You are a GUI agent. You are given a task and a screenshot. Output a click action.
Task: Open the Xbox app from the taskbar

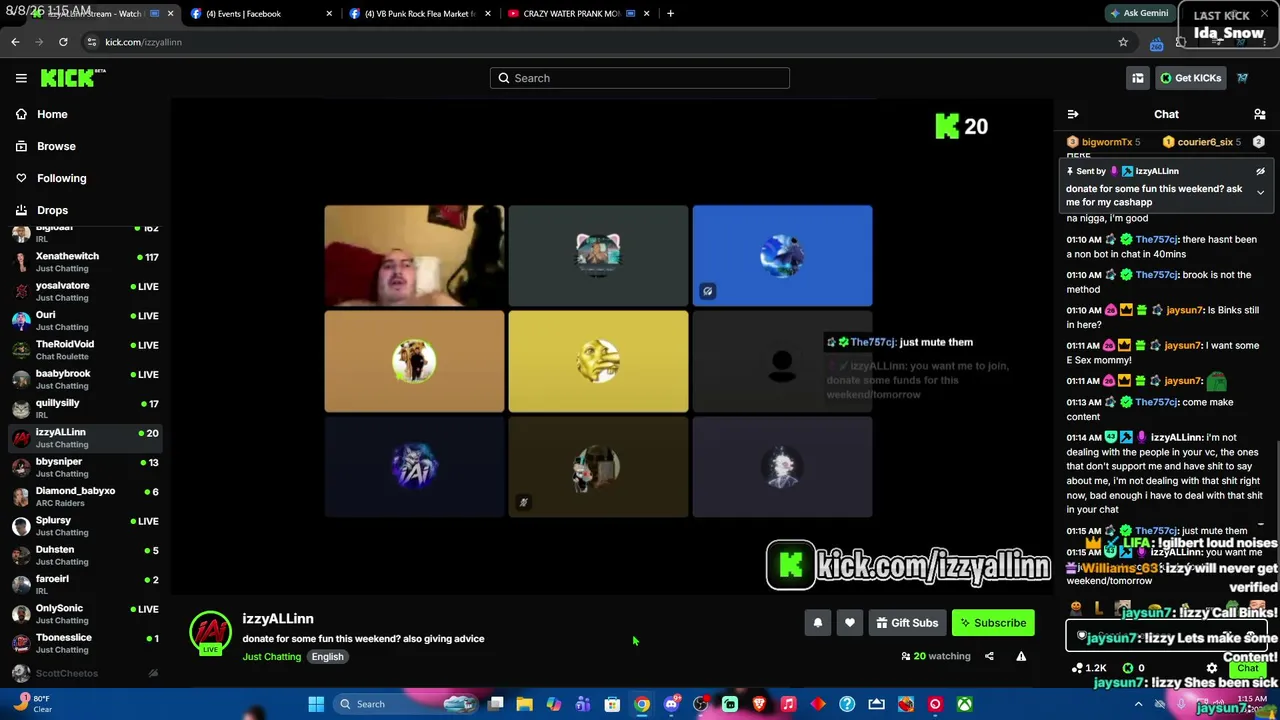click(x=964, y=704)
